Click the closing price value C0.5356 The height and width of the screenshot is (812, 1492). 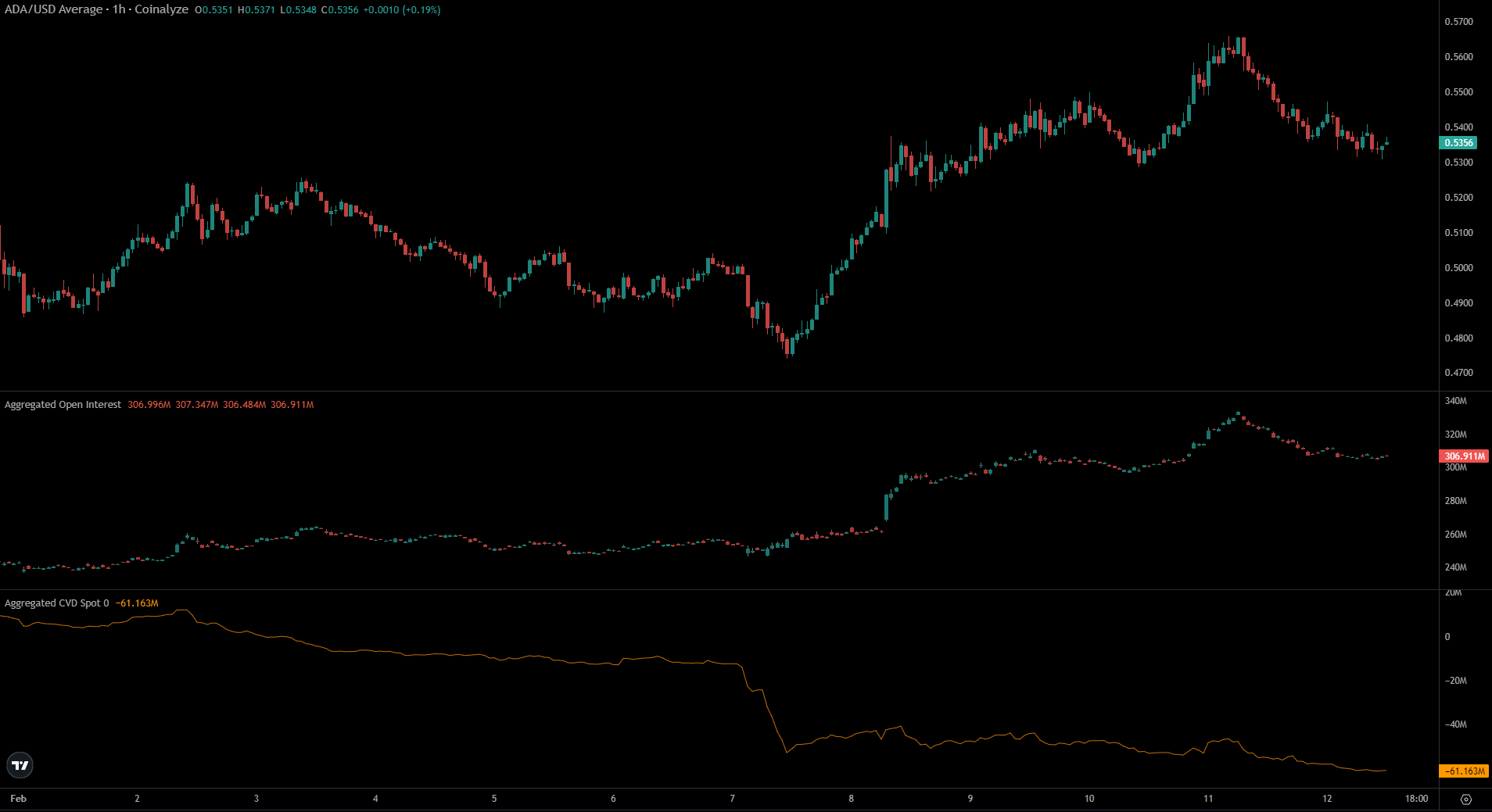click(x=339, y=10)
